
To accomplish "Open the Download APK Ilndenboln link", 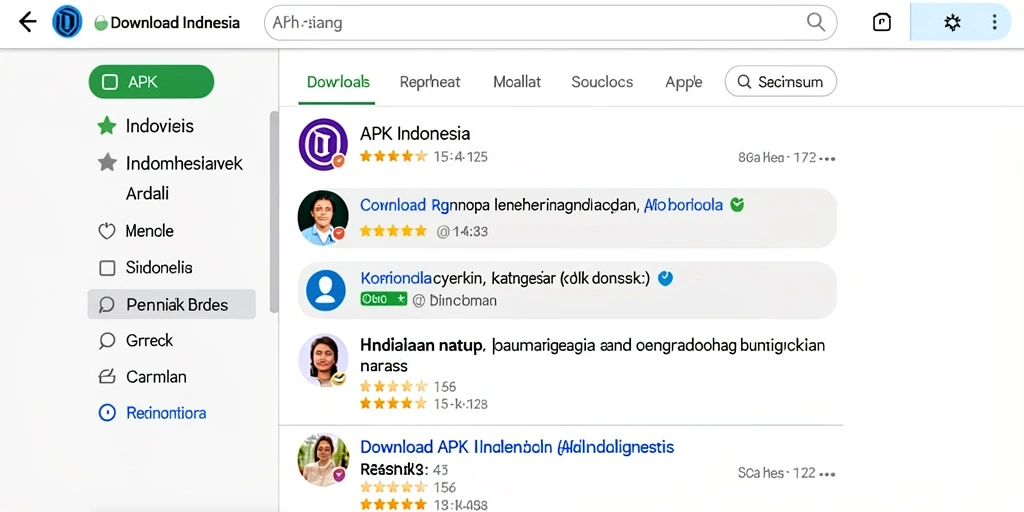I will coord(517,447).
